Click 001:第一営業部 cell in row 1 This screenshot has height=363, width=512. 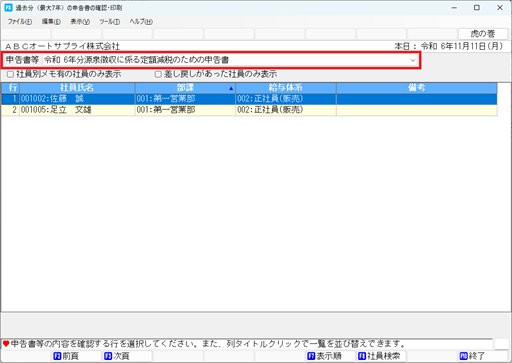(x=185, y=99)
